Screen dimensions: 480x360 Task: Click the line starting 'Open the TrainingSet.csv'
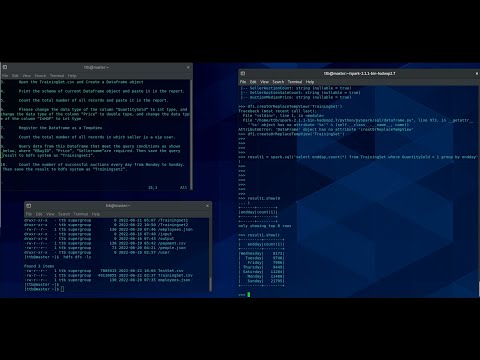click(81, 82)
